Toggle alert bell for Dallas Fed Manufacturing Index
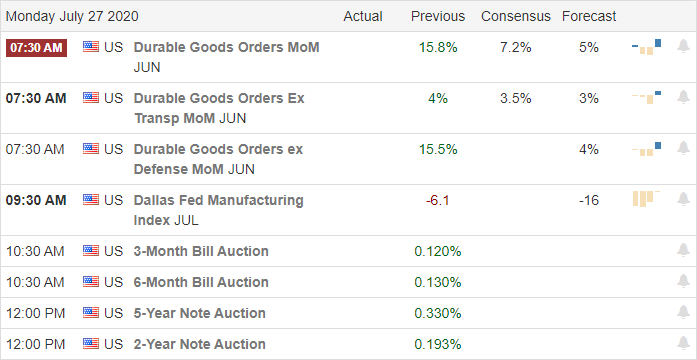 pyautogui.click(x=683, y=199)
